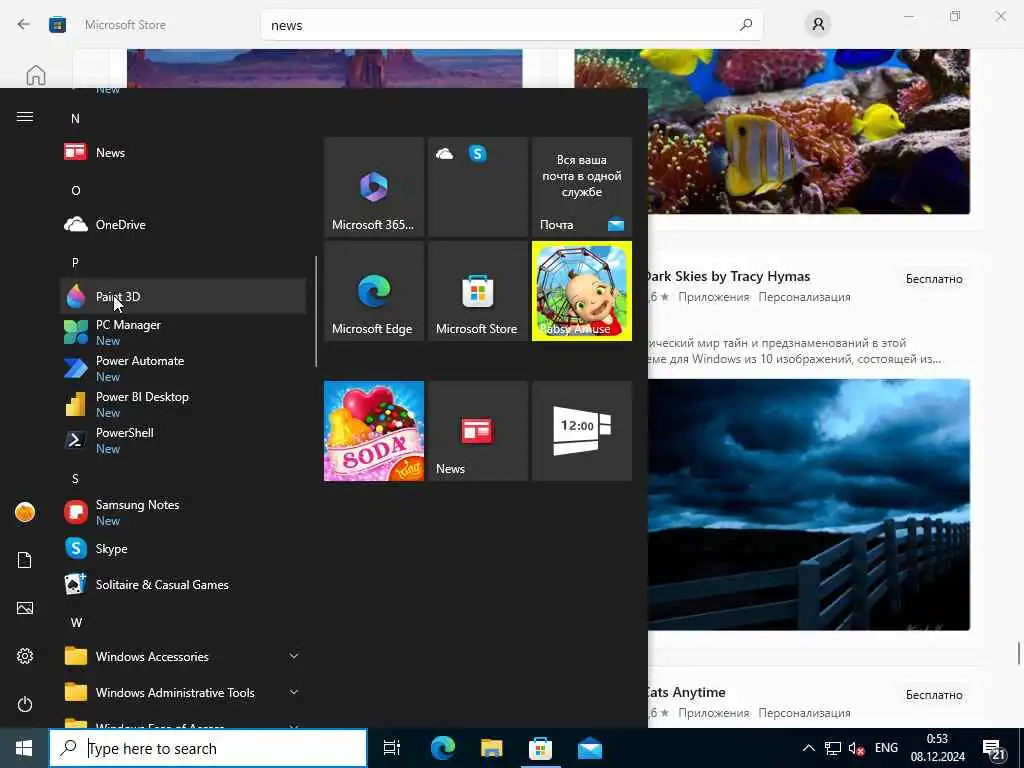1024x768 pixels.
Task: Open Dark Skies by Tracy Hymas title
Action: (x=727, y=276)
